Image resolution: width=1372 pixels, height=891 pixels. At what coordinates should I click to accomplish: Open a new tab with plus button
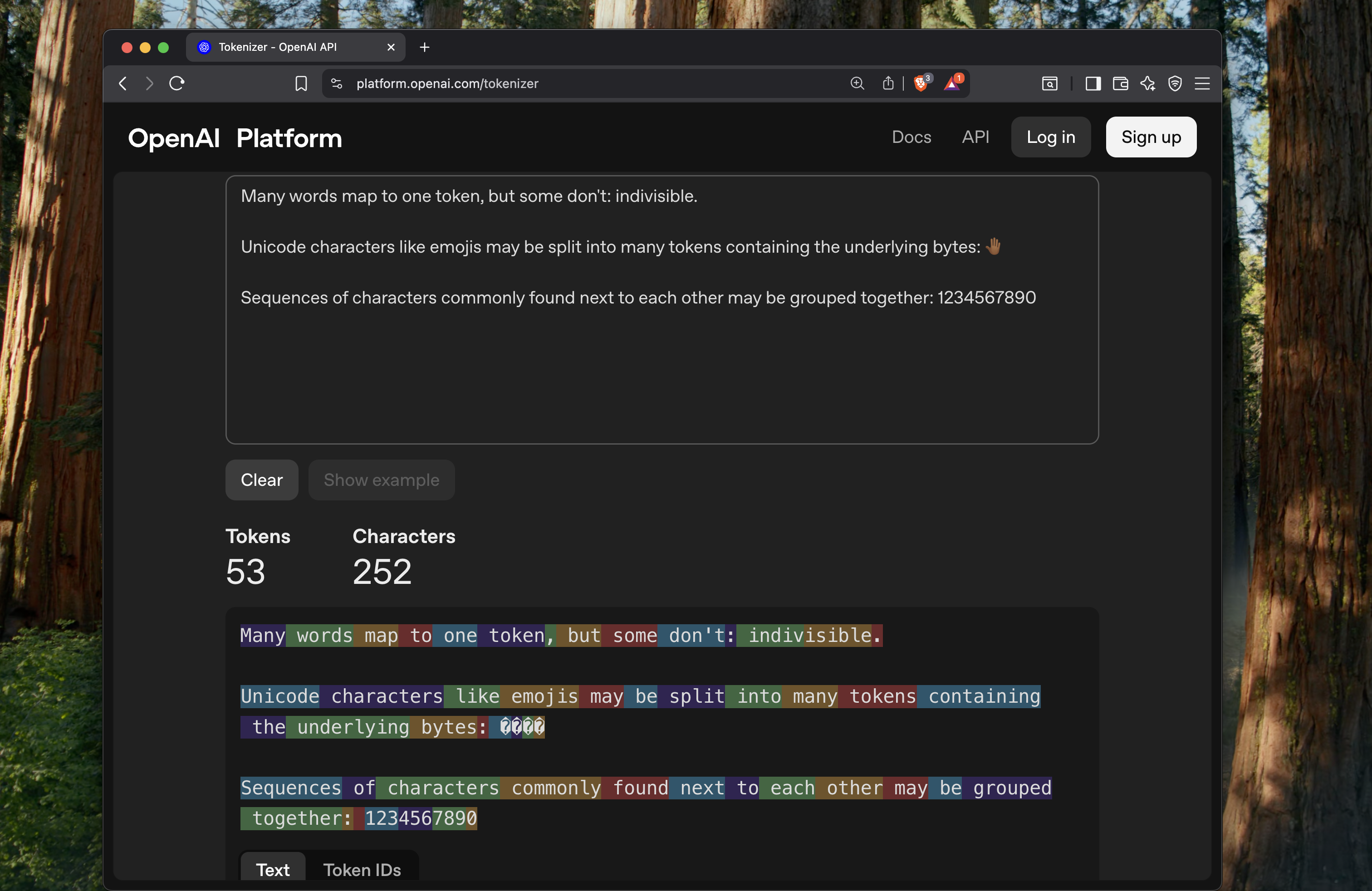coord(425,47)
